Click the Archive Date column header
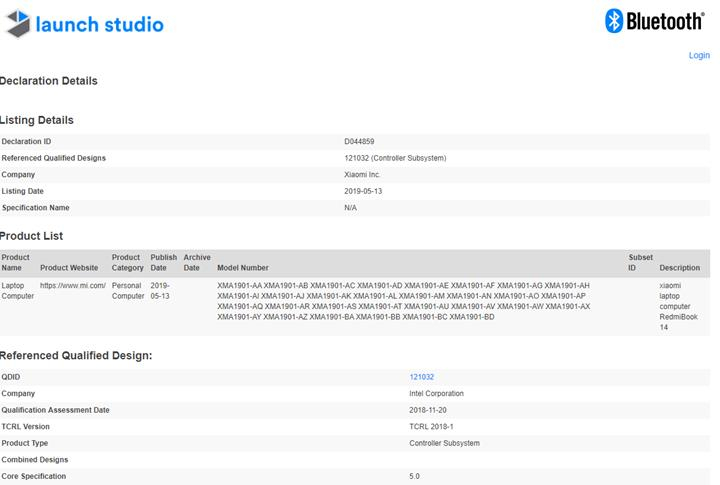 coord(197,263)
